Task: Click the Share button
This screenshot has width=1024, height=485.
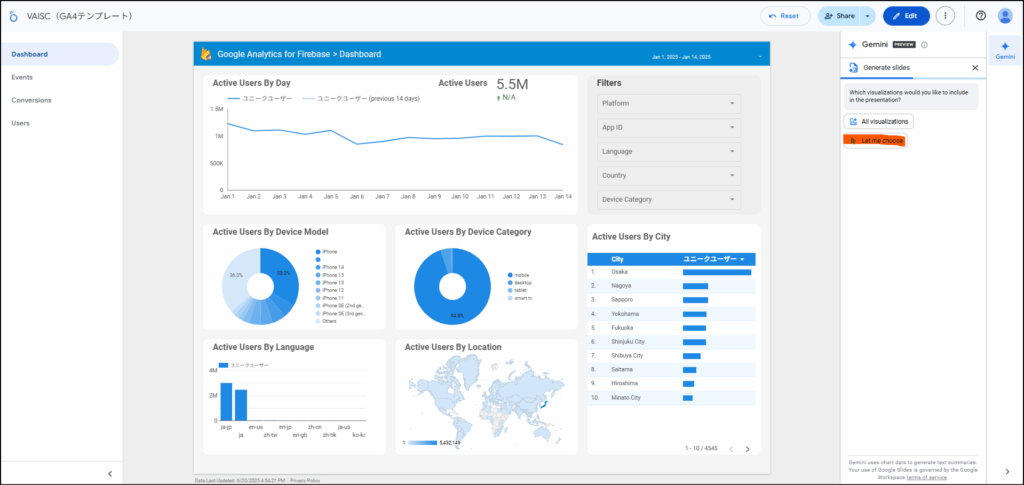Action: (839, 16)
